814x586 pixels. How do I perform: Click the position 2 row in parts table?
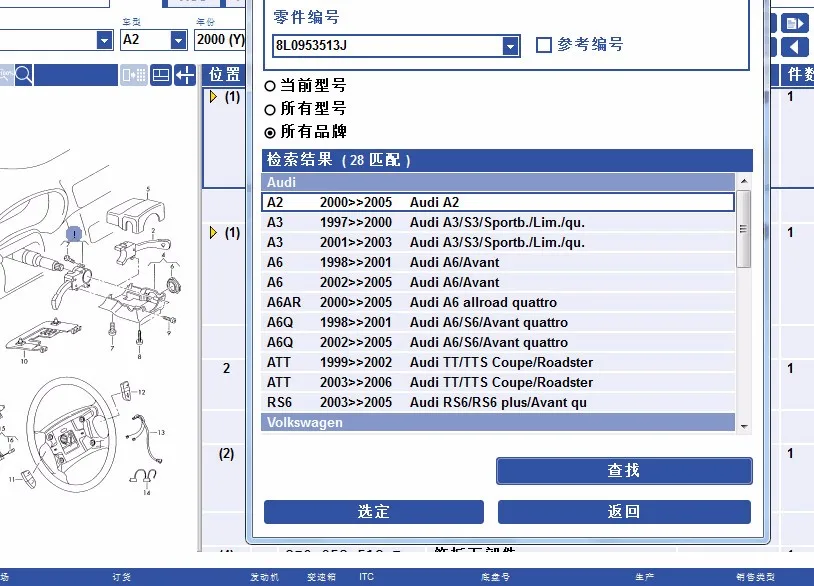tap(226, 369)
